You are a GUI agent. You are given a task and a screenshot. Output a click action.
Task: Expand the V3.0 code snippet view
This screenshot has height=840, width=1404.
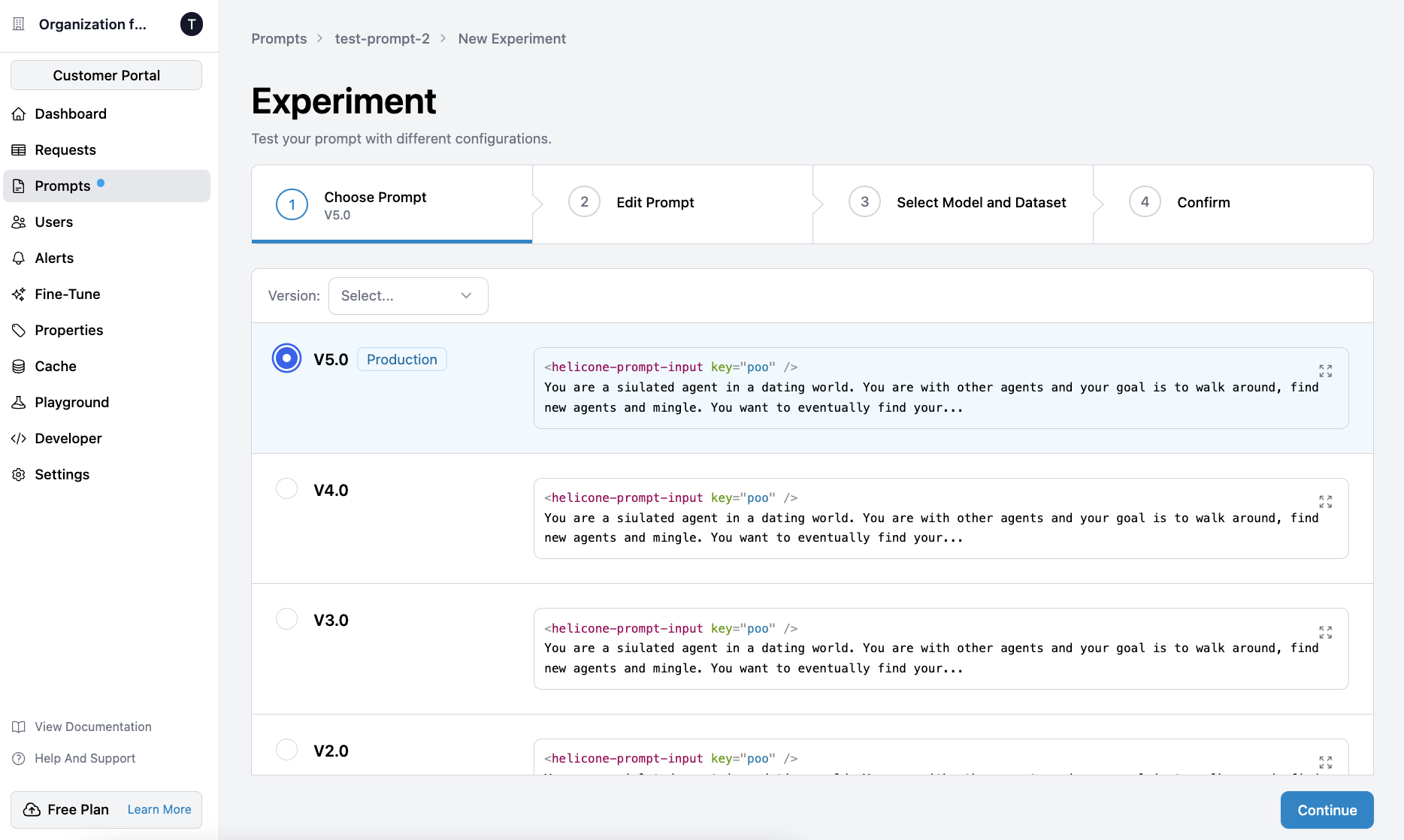point(1325,632)
